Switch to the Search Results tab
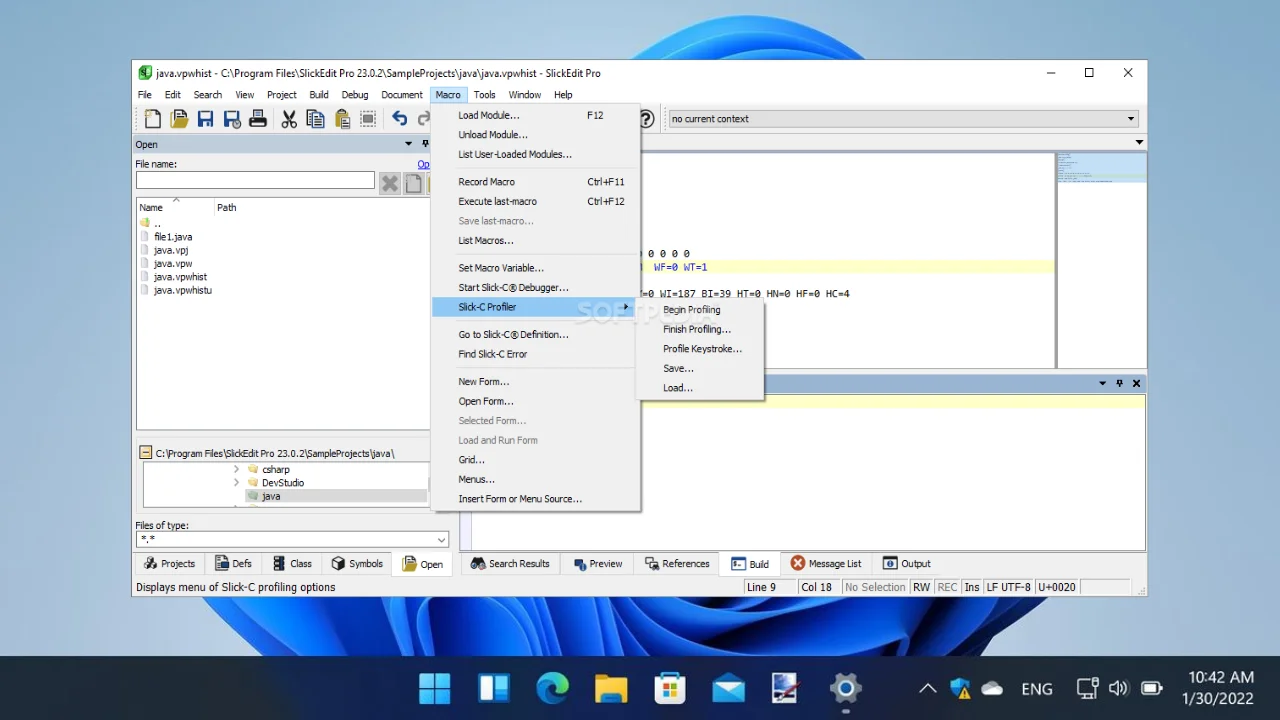 point(510,564)
